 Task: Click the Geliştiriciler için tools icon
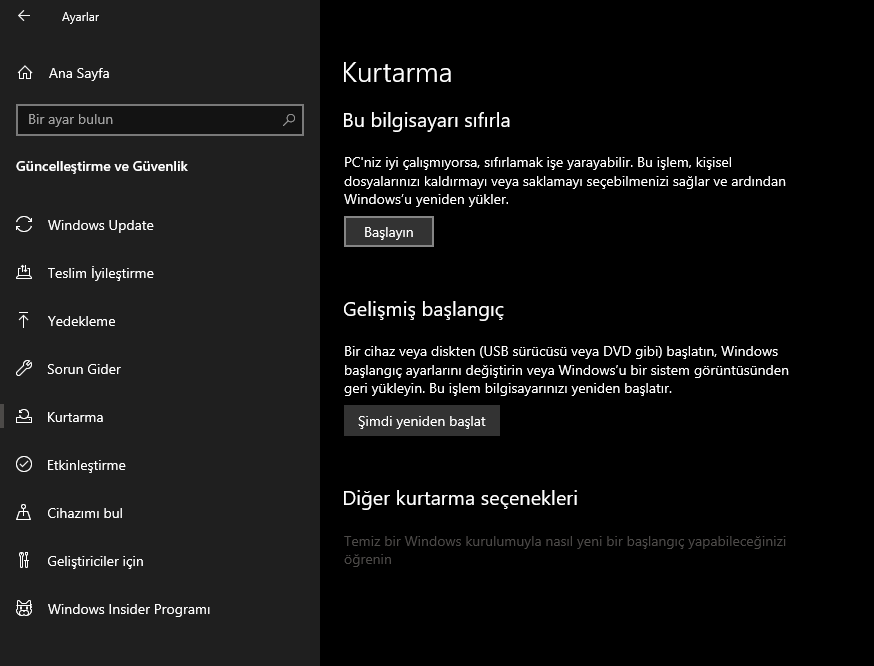tap(23, 560)
